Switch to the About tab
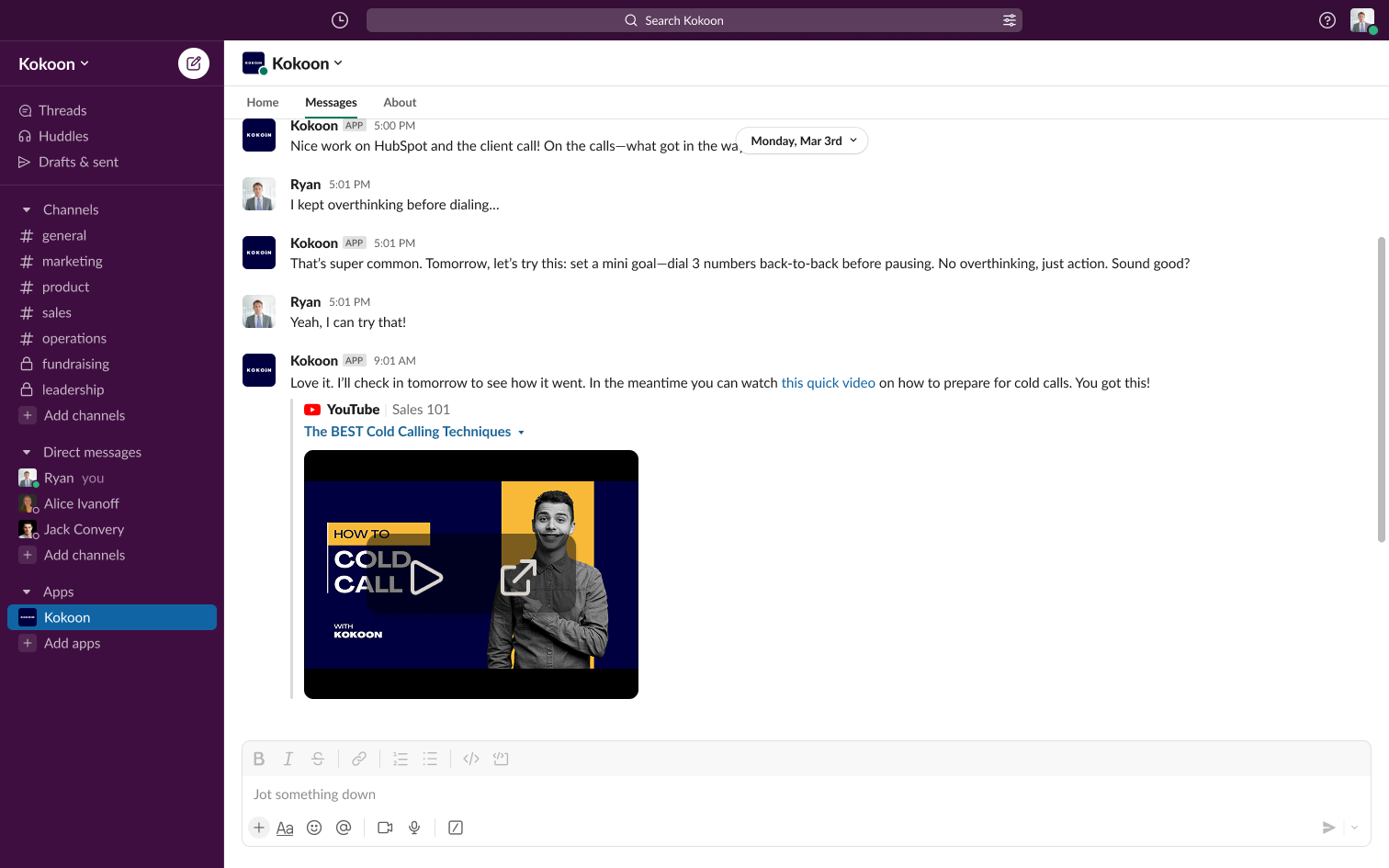Screen dimensions: 1389x868 tap(400, 102)
